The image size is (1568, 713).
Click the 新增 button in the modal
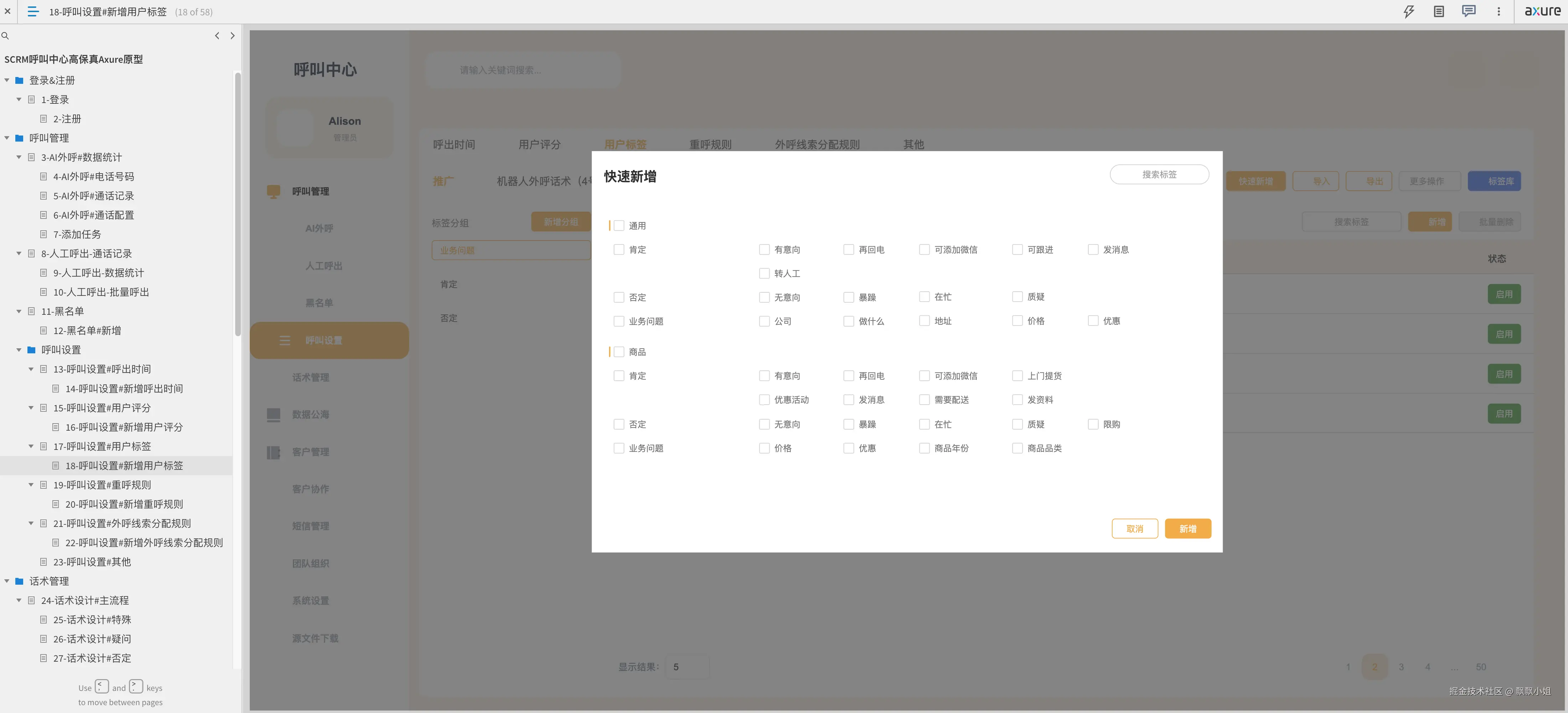coord(1187,528)
